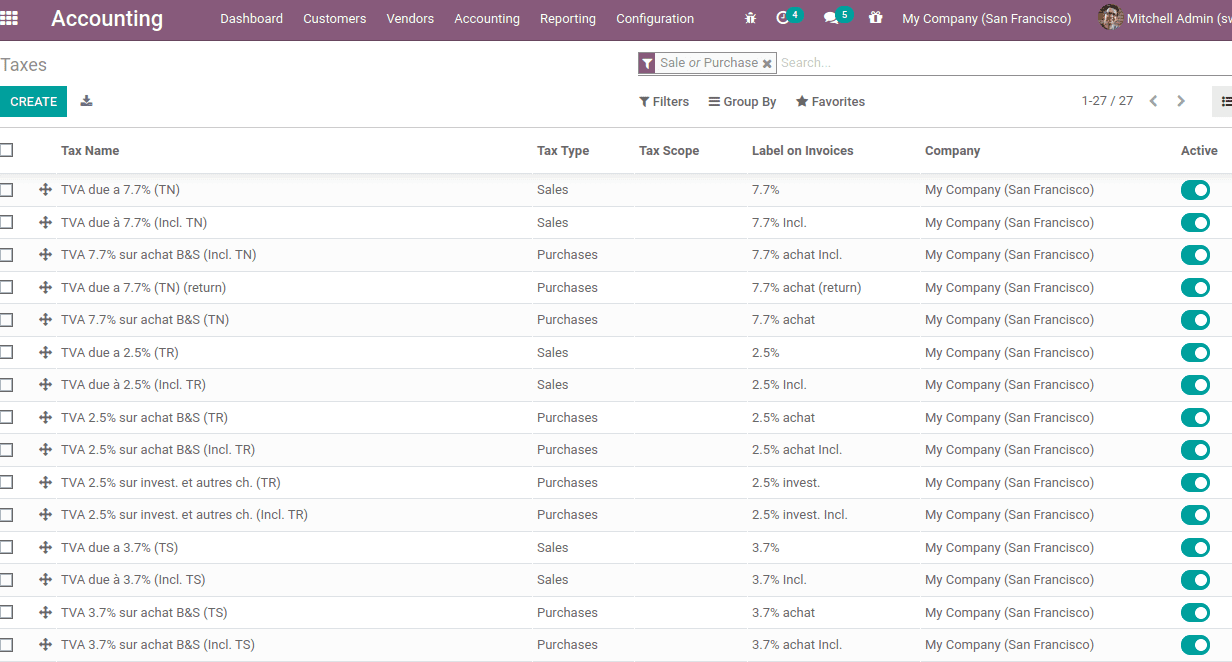Tick checkbox for TVA due a 2.5% (TR)
The image size is (1232, 662).
(x=6, y=352)
